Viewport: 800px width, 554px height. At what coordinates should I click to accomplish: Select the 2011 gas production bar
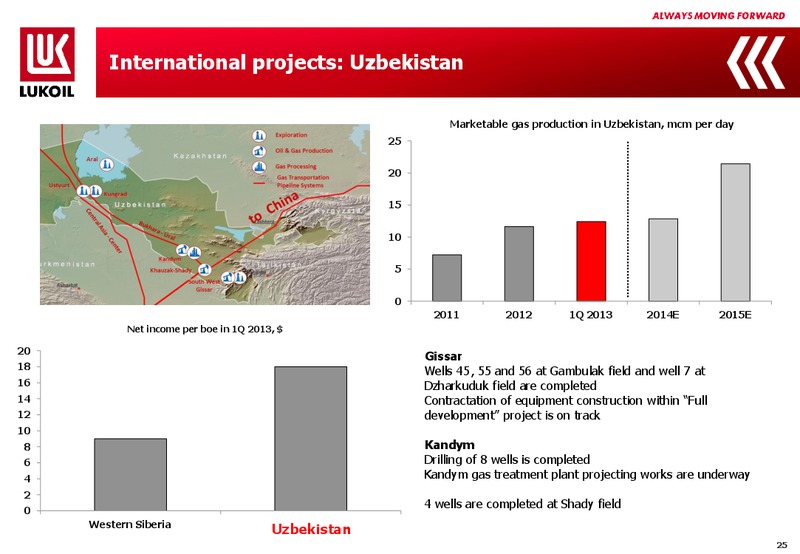[x=446, y=278]
